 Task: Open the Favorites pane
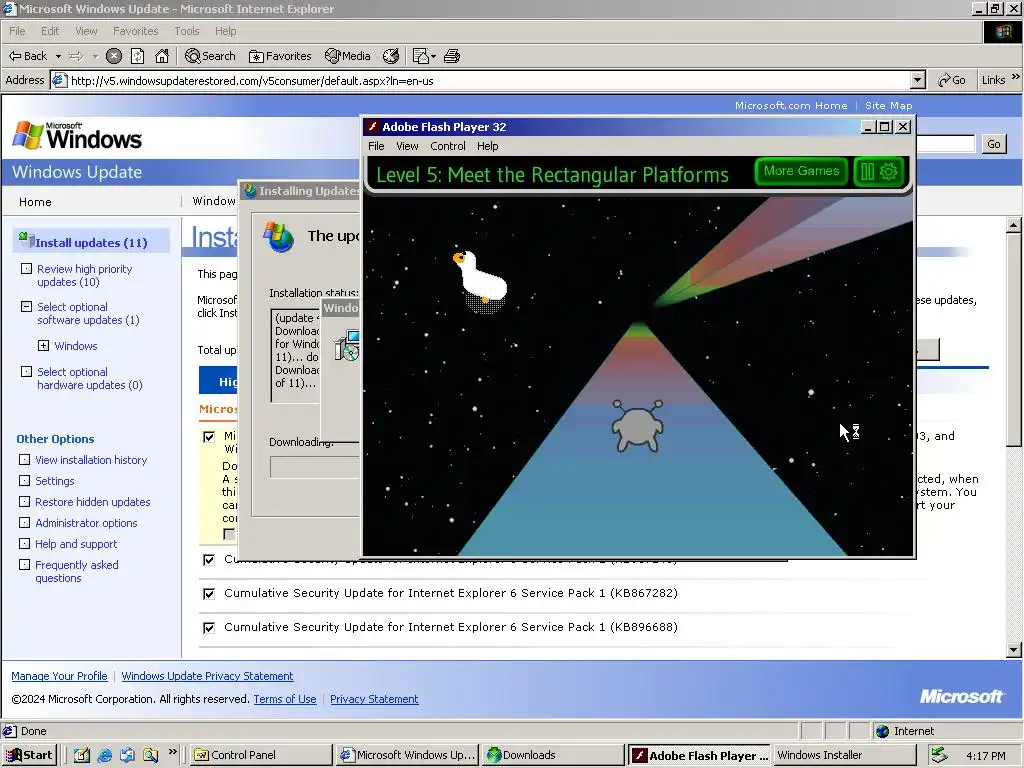pyautogui.click(x=280, y=56)
